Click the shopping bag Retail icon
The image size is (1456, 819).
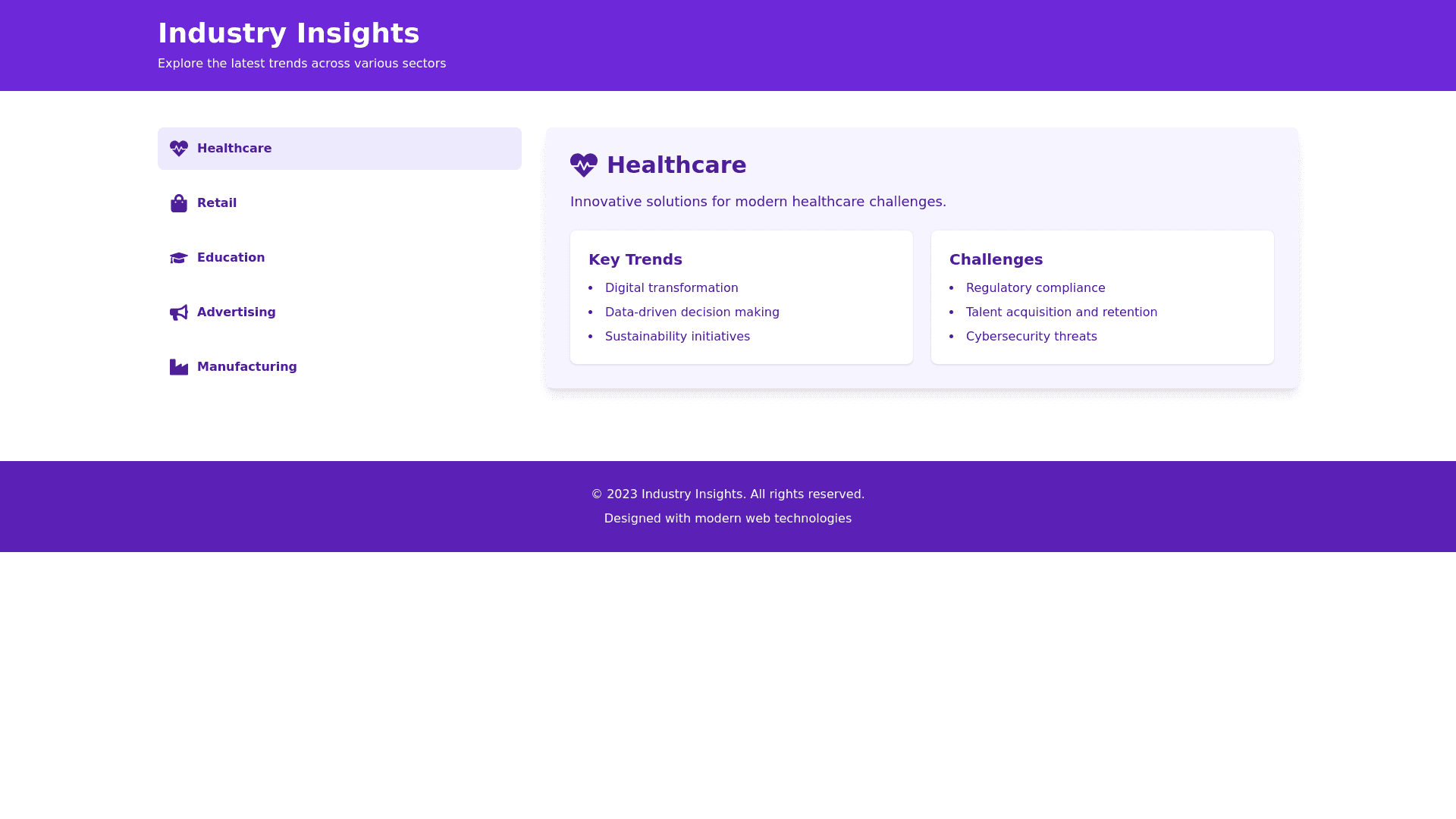pyautogui.click(x=179, y=203)
